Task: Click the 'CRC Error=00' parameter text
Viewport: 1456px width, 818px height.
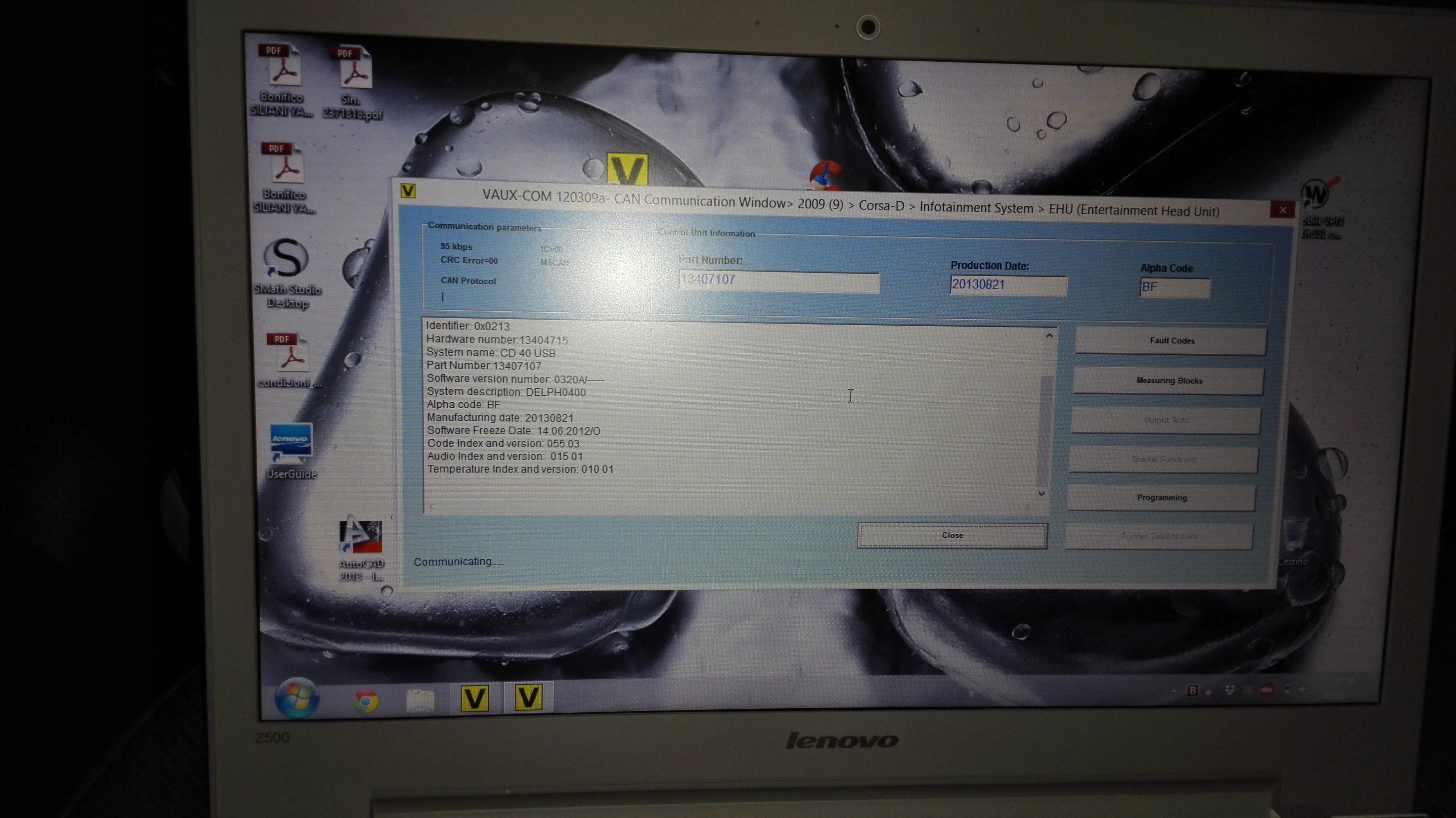Action: (469, 261)
